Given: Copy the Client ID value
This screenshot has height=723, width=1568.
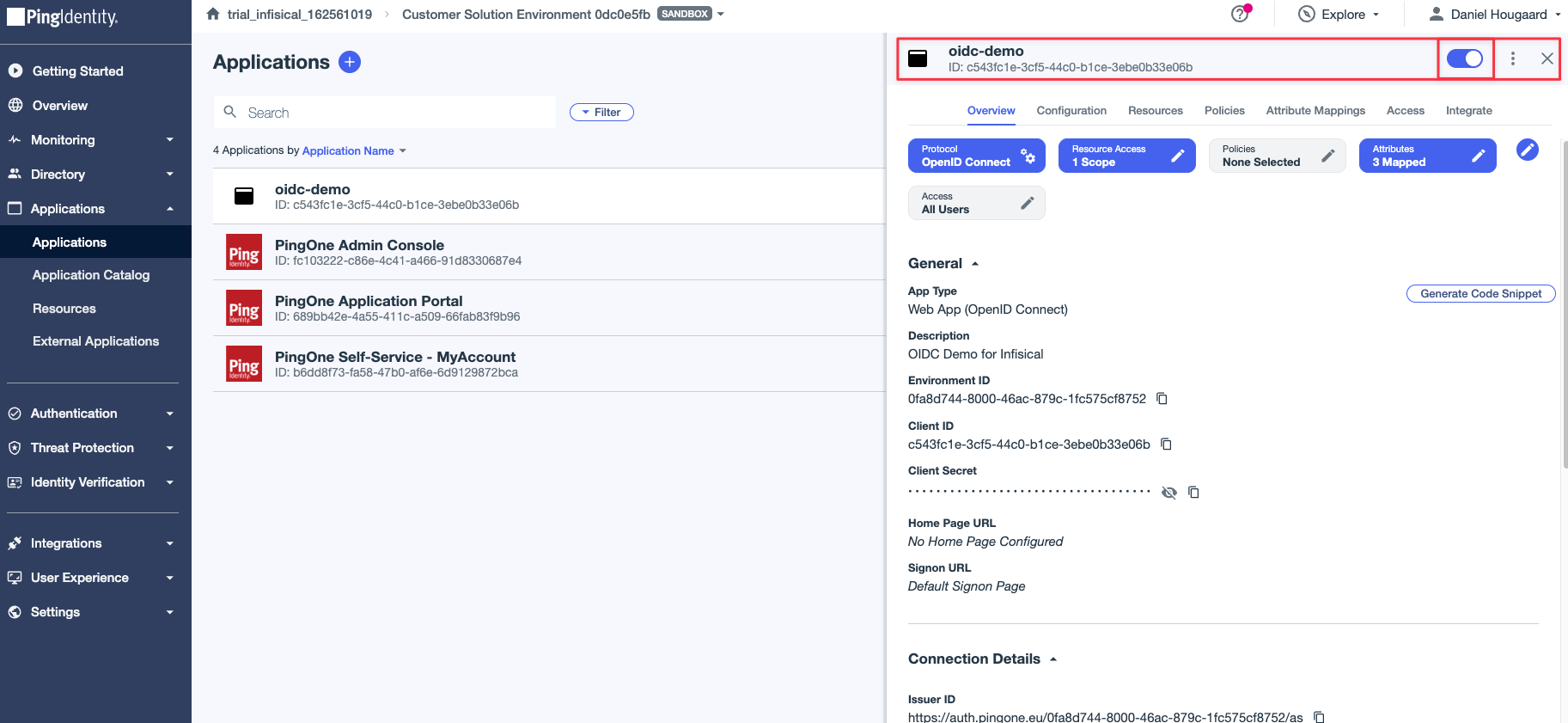Looking at the screenshot, I should (x=1166, y=444).
